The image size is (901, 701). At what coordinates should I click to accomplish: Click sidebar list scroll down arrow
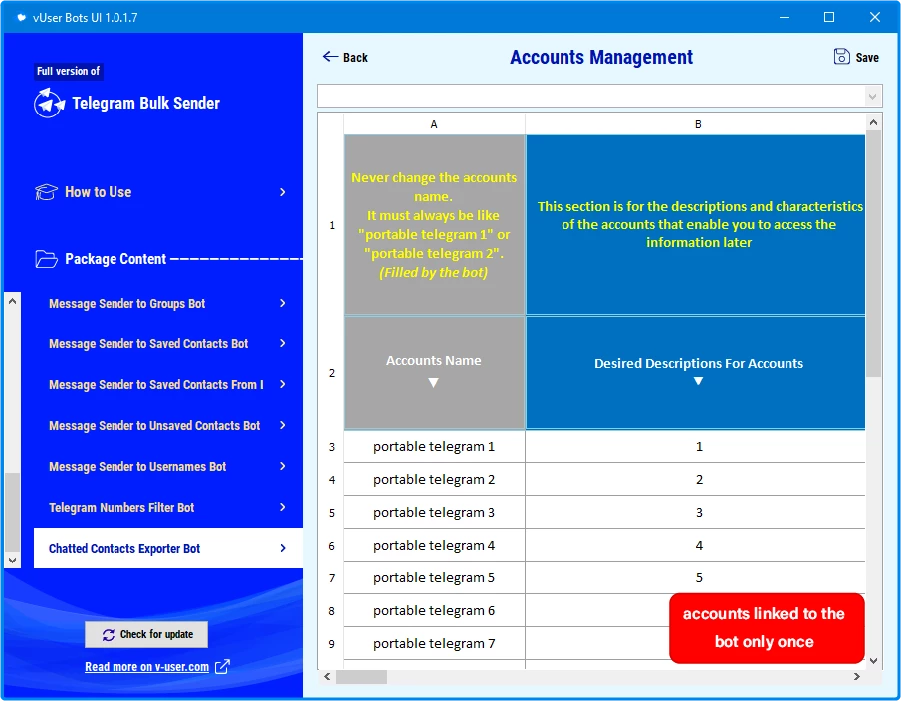pos(13,560)
